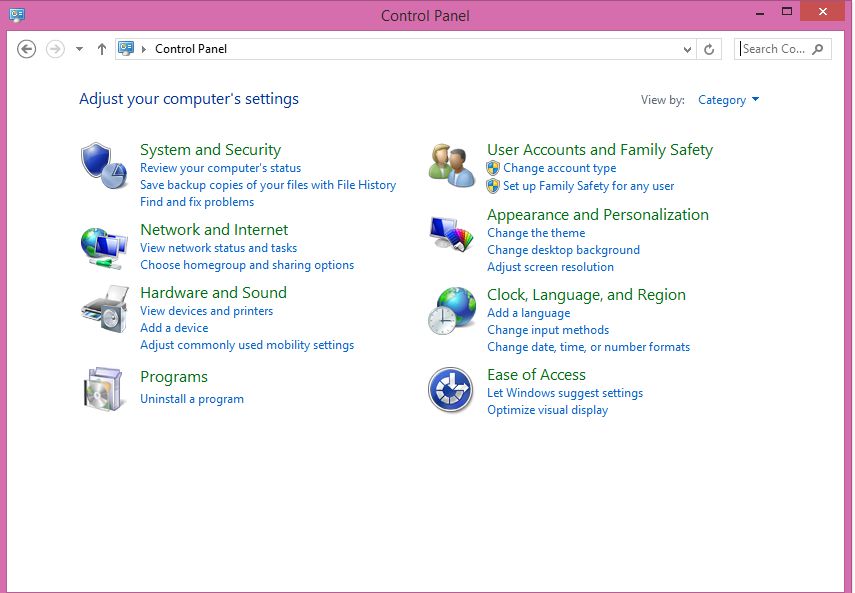
Task: Click Review your computer's status
Action: [220, 168]
